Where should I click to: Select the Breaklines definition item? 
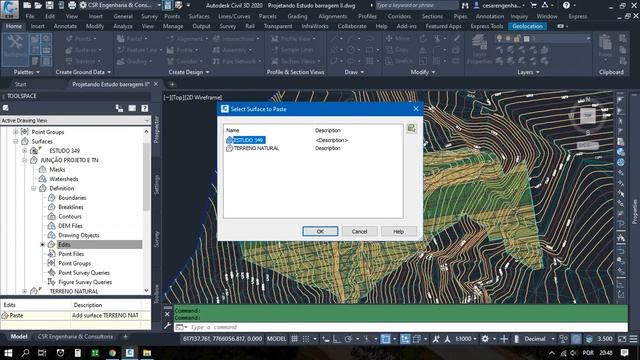(x=71, y=207)
